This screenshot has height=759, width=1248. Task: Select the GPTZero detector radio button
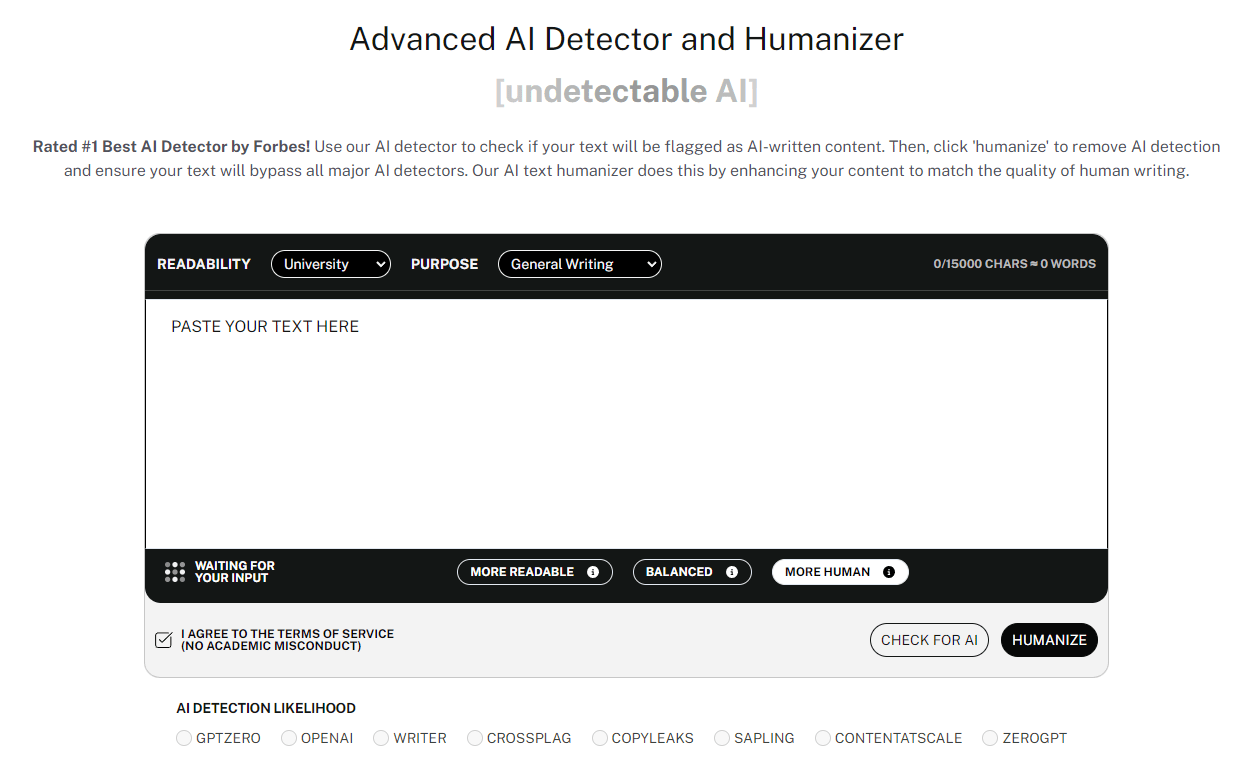tap(184, 738)
